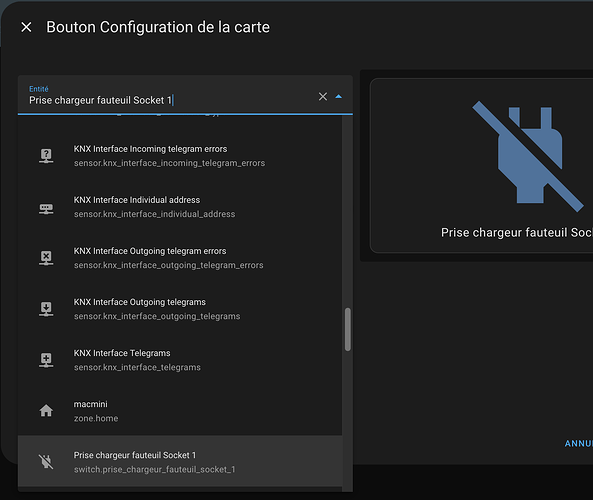
Task: Select Prise chargeur fauteuil Socket 1 switch
Action: click(180, 461)
